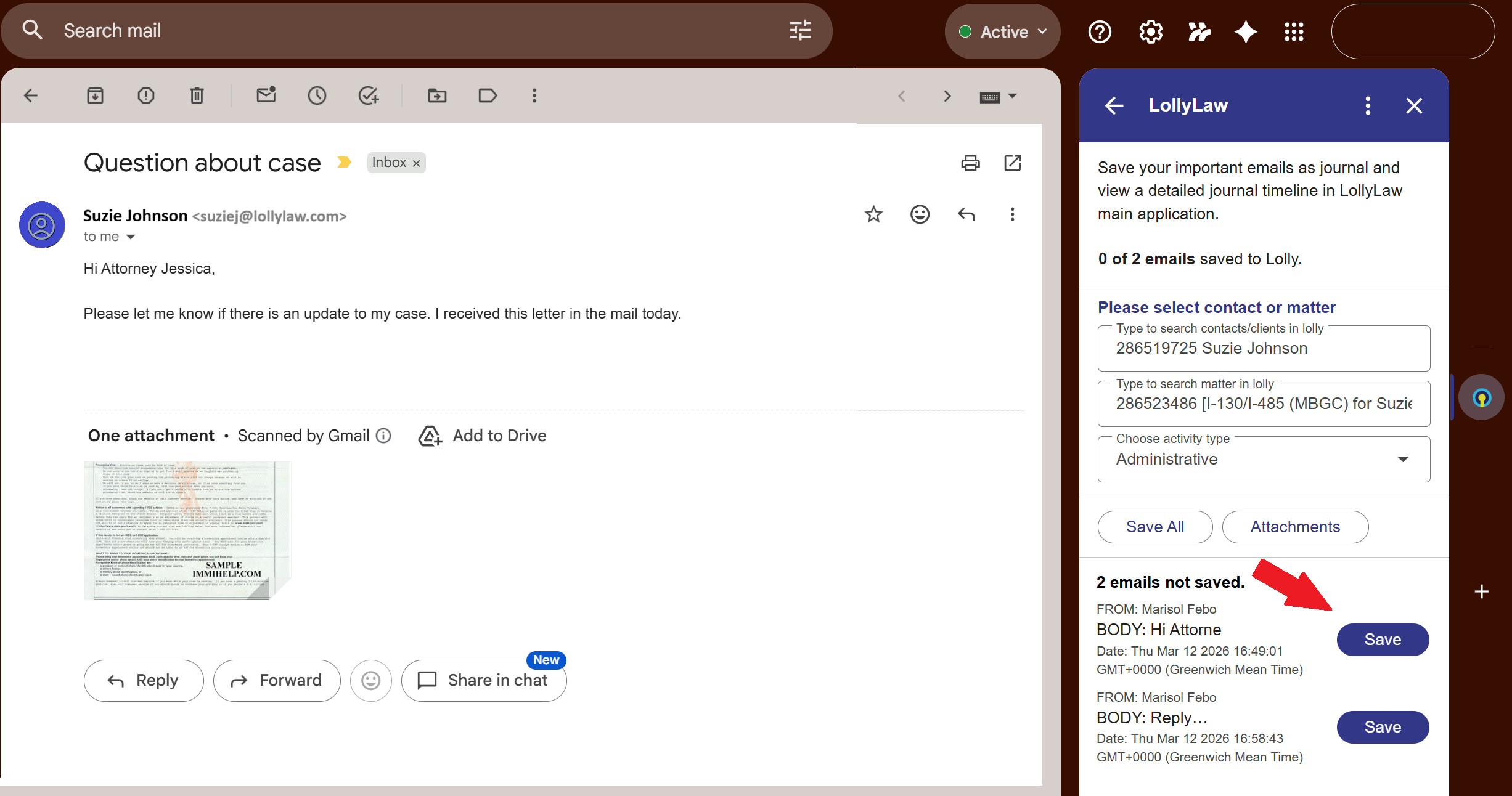1512x796 pixels.
Task: Snooze this email with clock icon
Action: [x=317, y=95]
